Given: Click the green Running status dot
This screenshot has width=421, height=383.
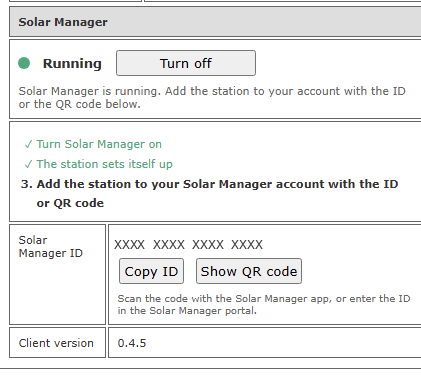Looking at the screenshot, I should tap(24, 63).
